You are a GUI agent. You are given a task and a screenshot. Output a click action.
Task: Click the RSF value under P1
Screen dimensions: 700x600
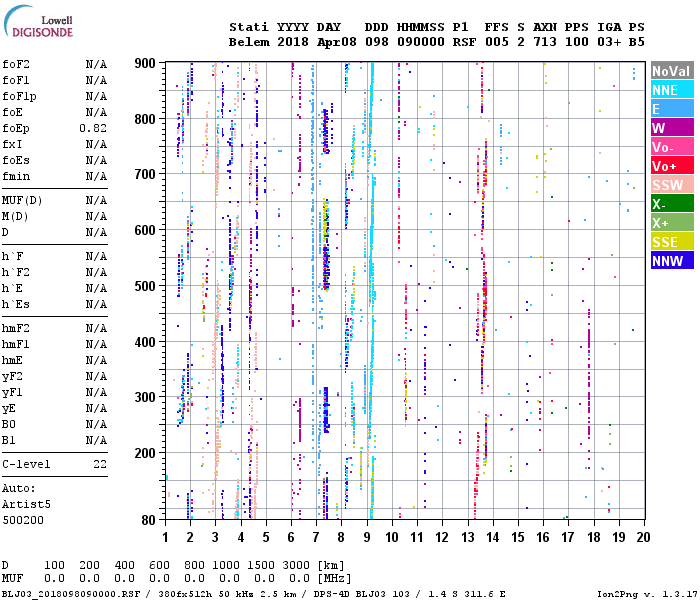[464, 42]
